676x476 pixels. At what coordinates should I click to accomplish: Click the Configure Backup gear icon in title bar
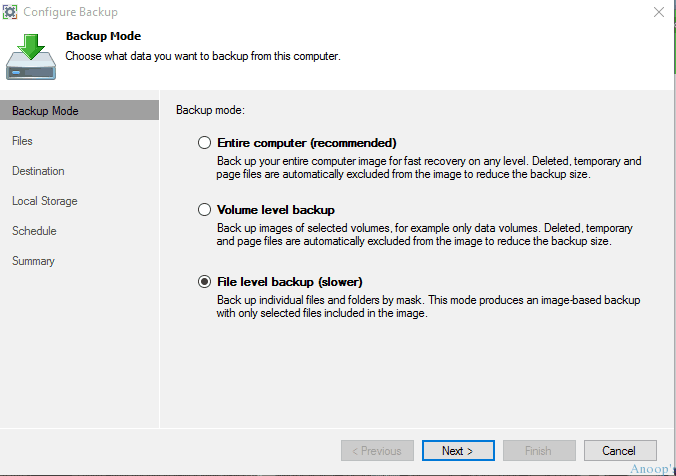[x=10, y=12]
